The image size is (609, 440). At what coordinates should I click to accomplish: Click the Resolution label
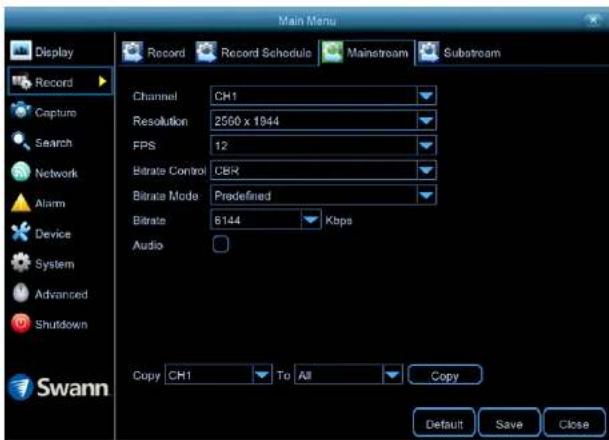(x=160, y=121)
